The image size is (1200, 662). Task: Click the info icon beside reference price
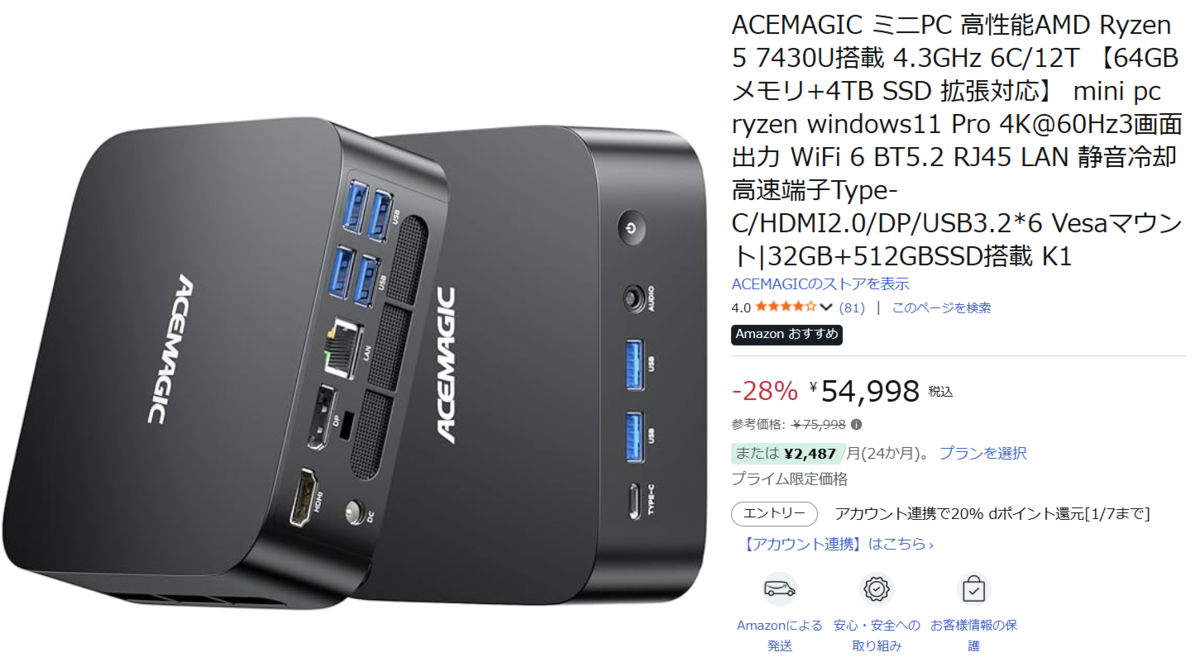click(856, 424)
